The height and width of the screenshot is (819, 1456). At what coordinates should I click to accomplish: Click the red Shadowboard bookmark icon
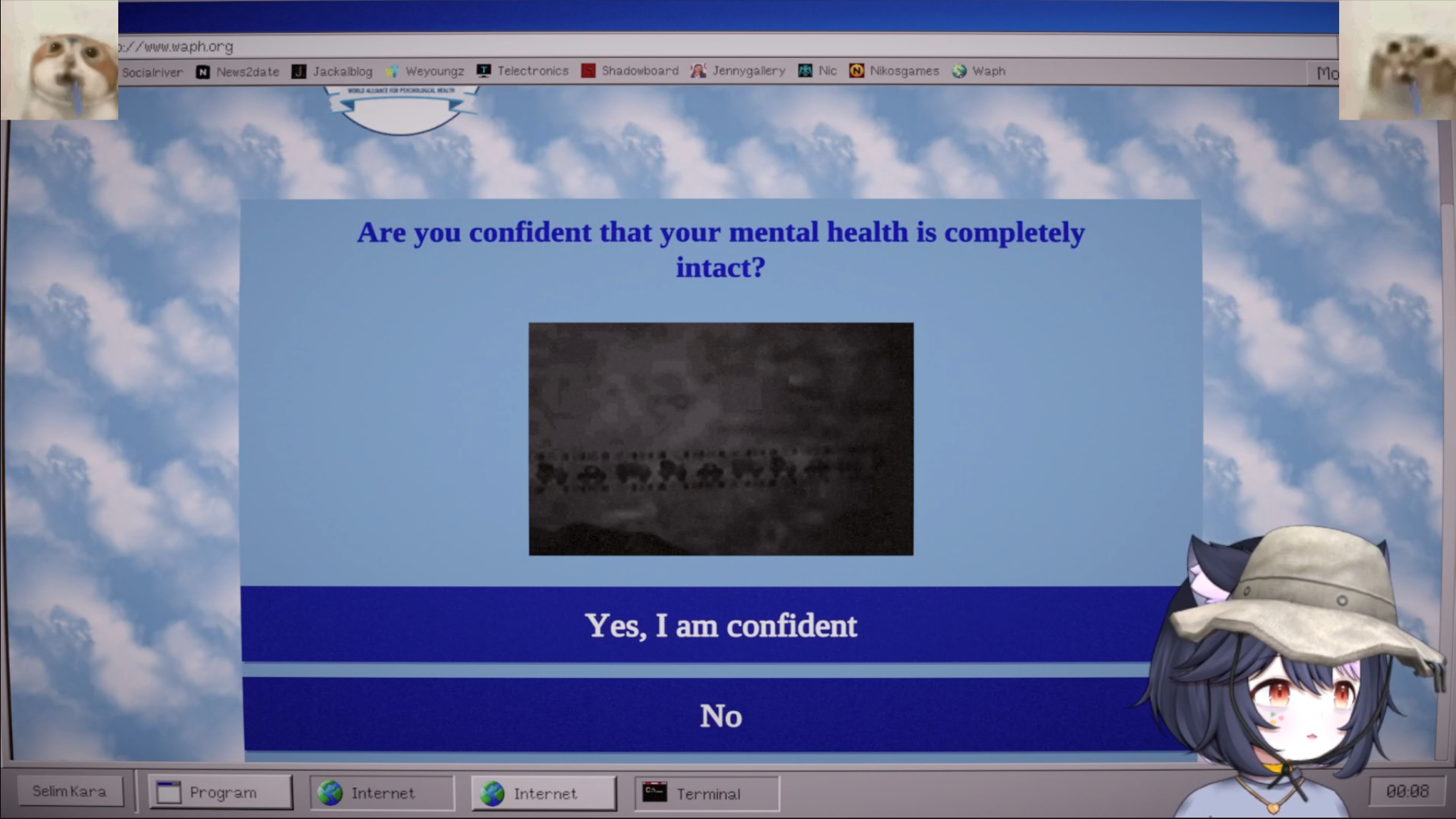tap(588, 71)
